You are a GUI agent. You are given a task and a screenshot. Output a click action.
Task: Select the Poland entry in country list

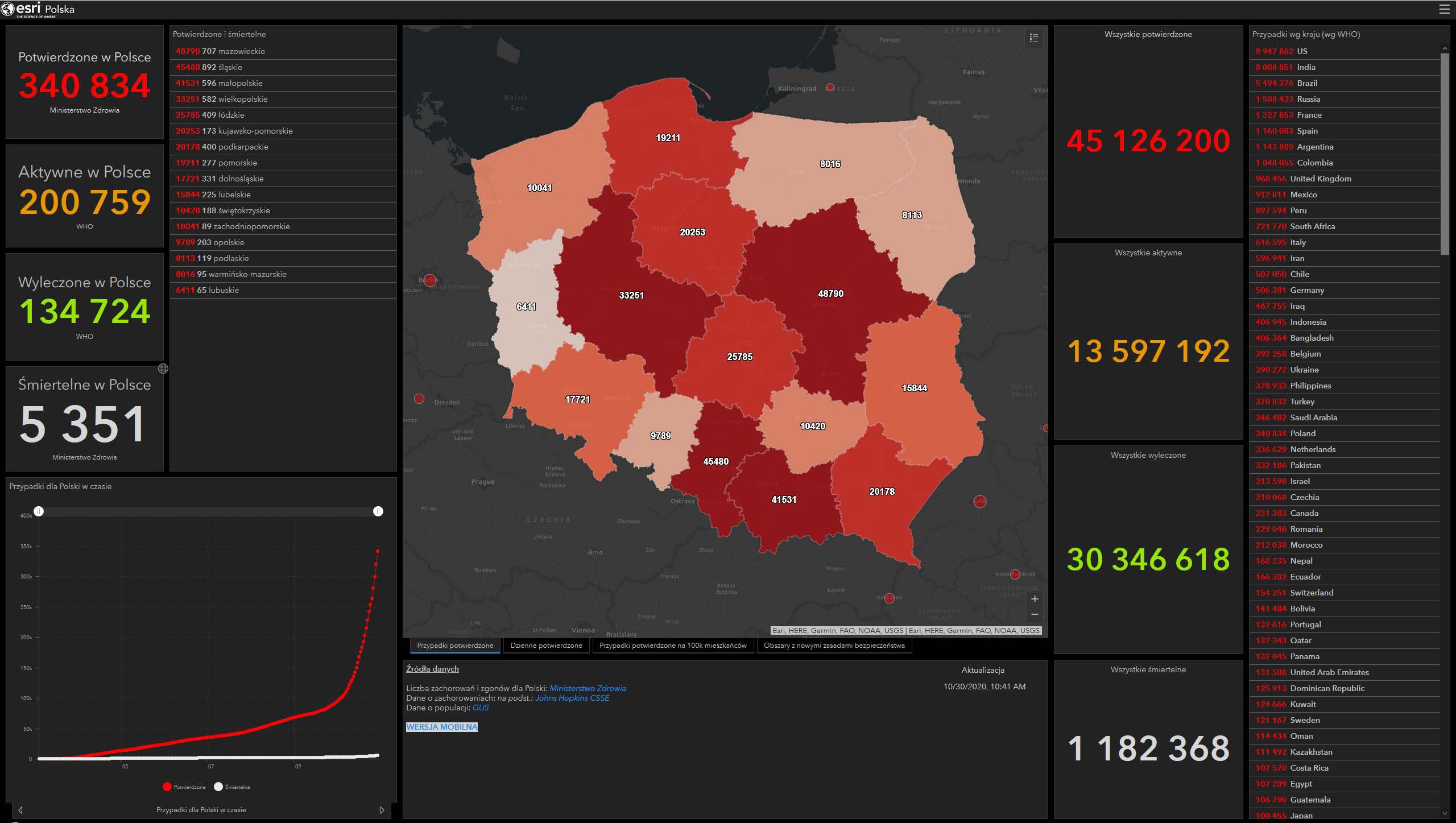pos(1302,433)
